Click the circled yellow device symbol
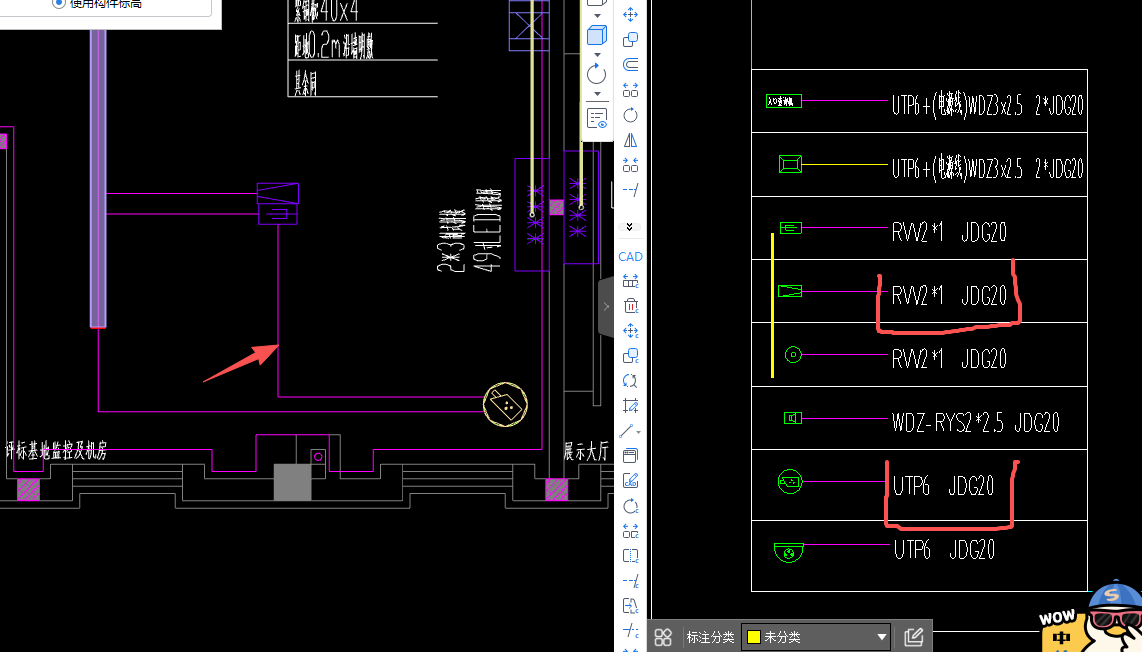The height and width of the screenshot is (652, 1142). pyautogui.click(x=505, y=403)
